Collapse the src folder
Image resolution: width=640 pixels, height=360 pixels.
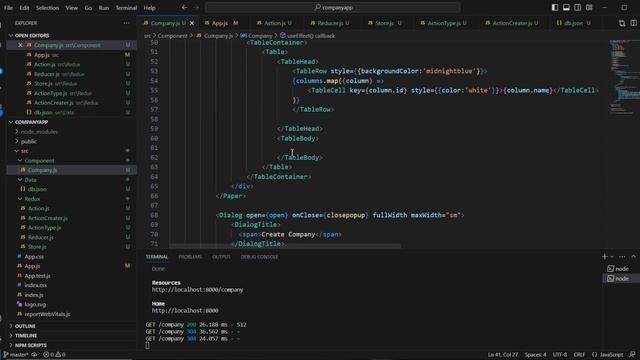(x=24, y=151)
